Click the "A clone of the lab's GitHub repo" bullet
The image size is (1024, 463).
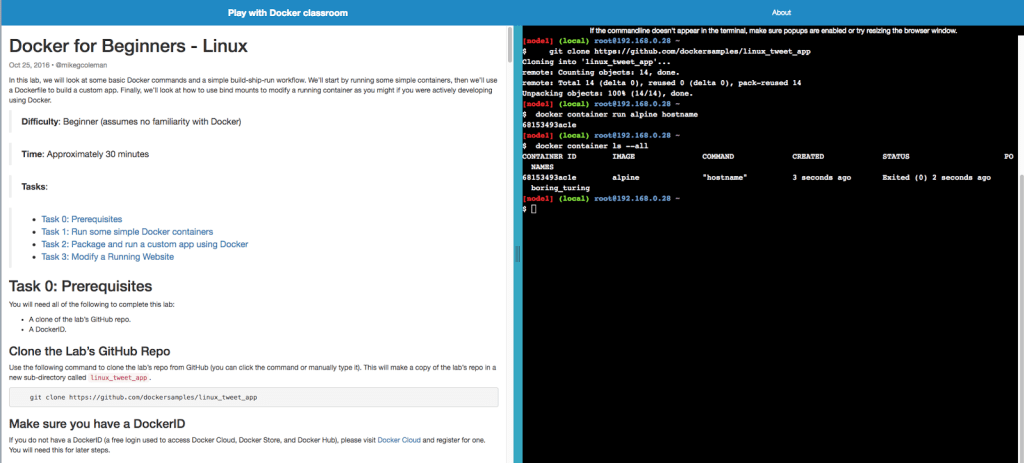80,319
